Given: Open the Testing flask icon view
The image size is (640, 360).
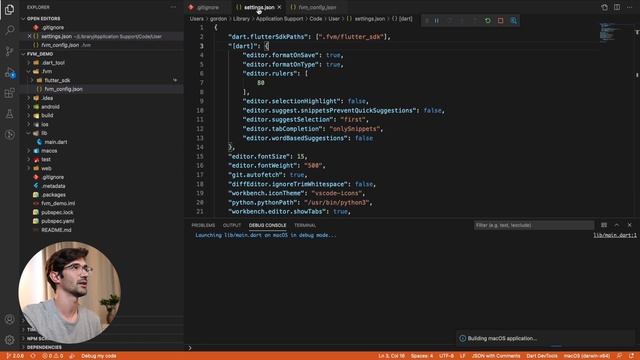Looking at the screenshot, I should coord(9,114).
